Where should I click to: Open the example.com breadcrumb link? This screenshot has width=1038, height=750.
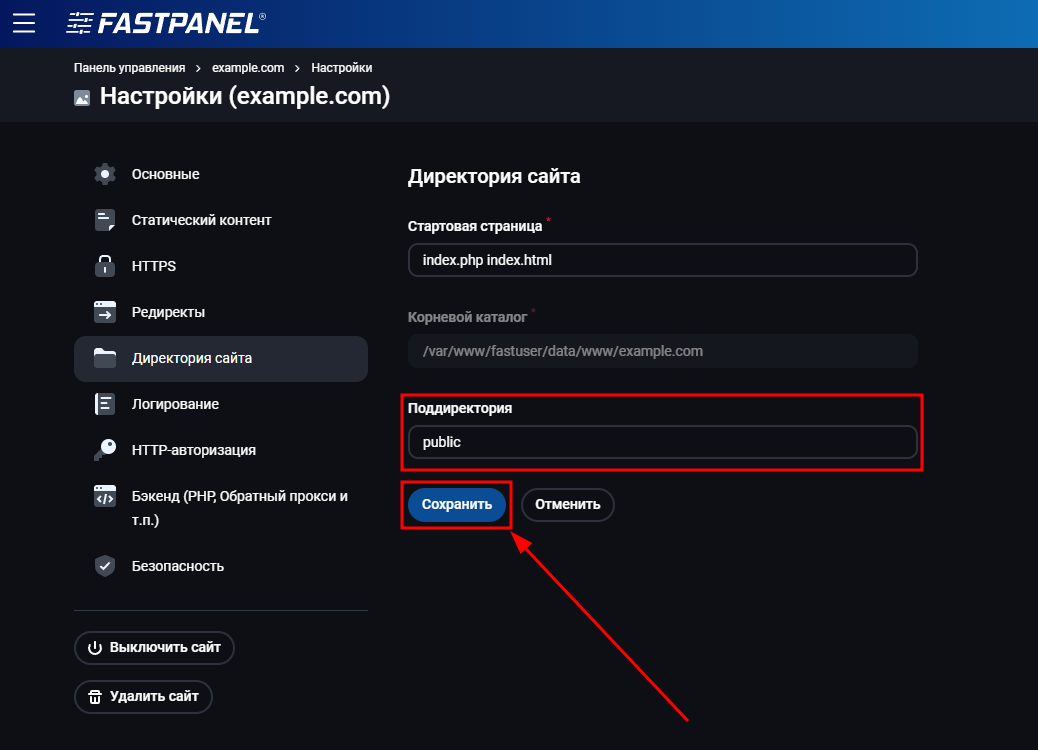248,68
